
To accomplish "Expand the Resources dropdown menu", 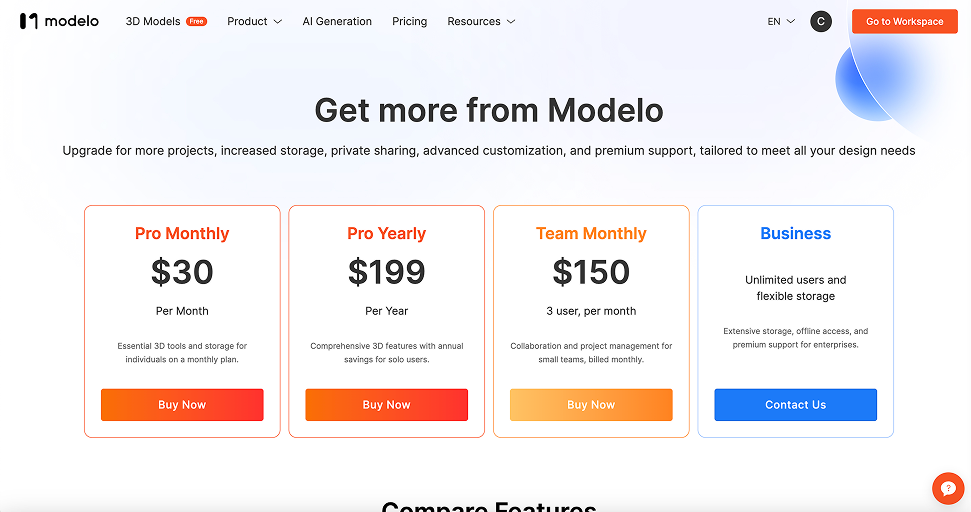I will [481, 21].
